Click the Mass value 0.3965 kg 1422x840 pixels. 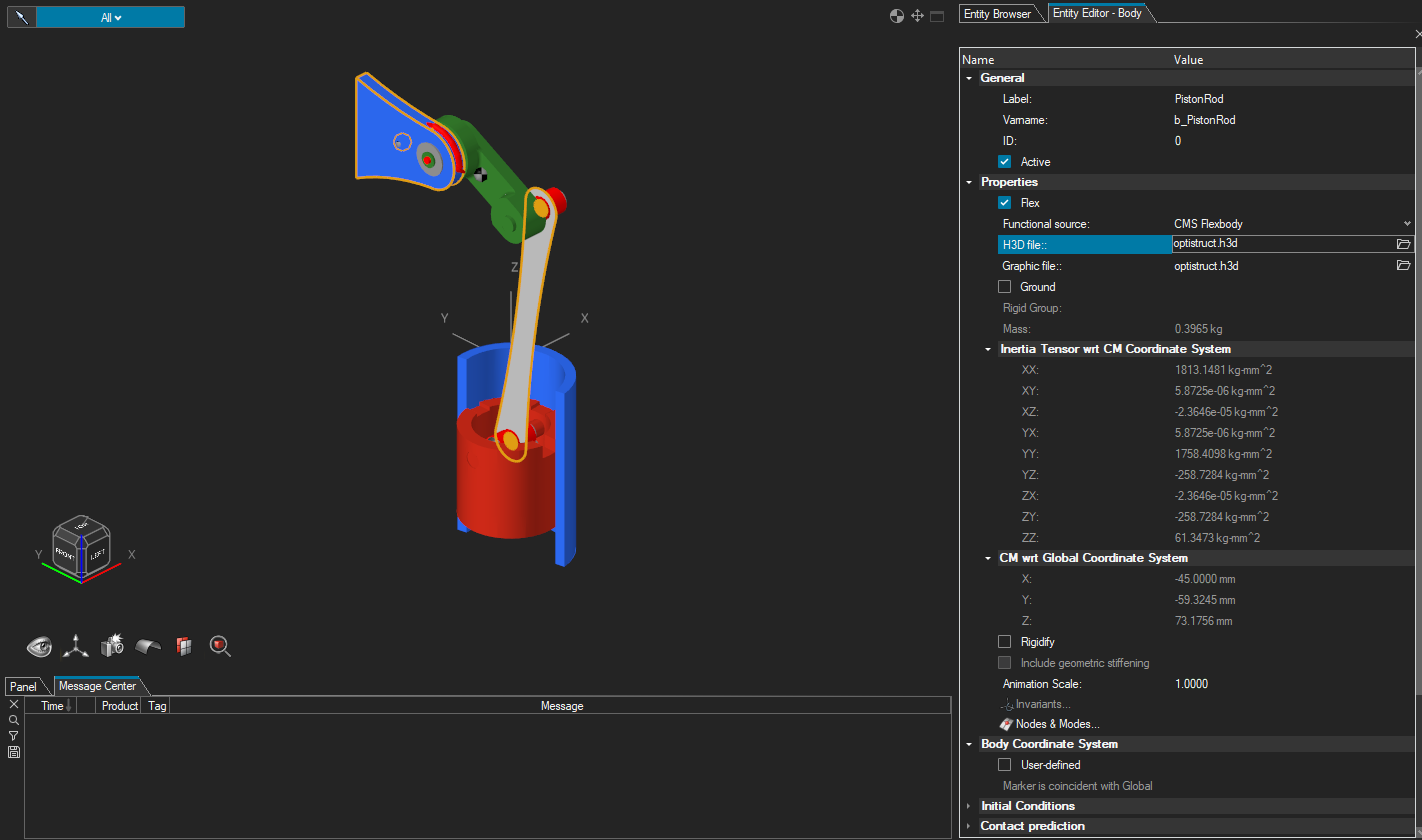[x=1199, y=329]
